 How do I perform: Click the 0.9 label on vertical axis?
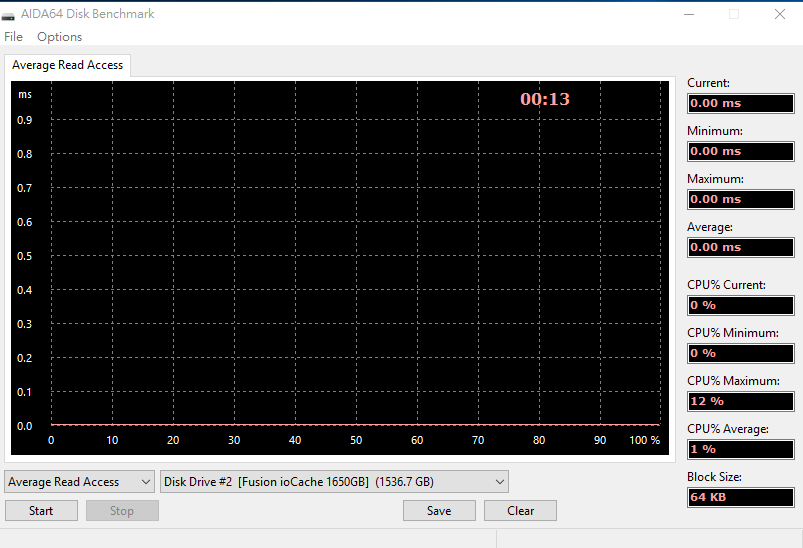coord(25,120)
